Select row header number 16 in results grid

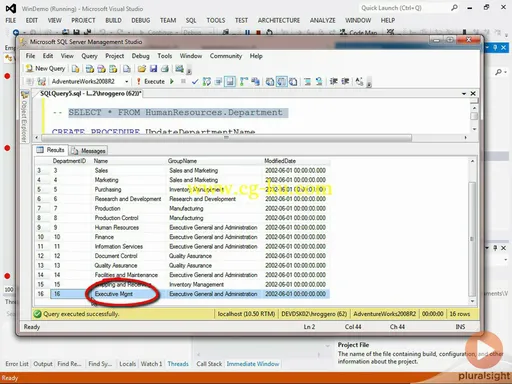click(42, 294)
